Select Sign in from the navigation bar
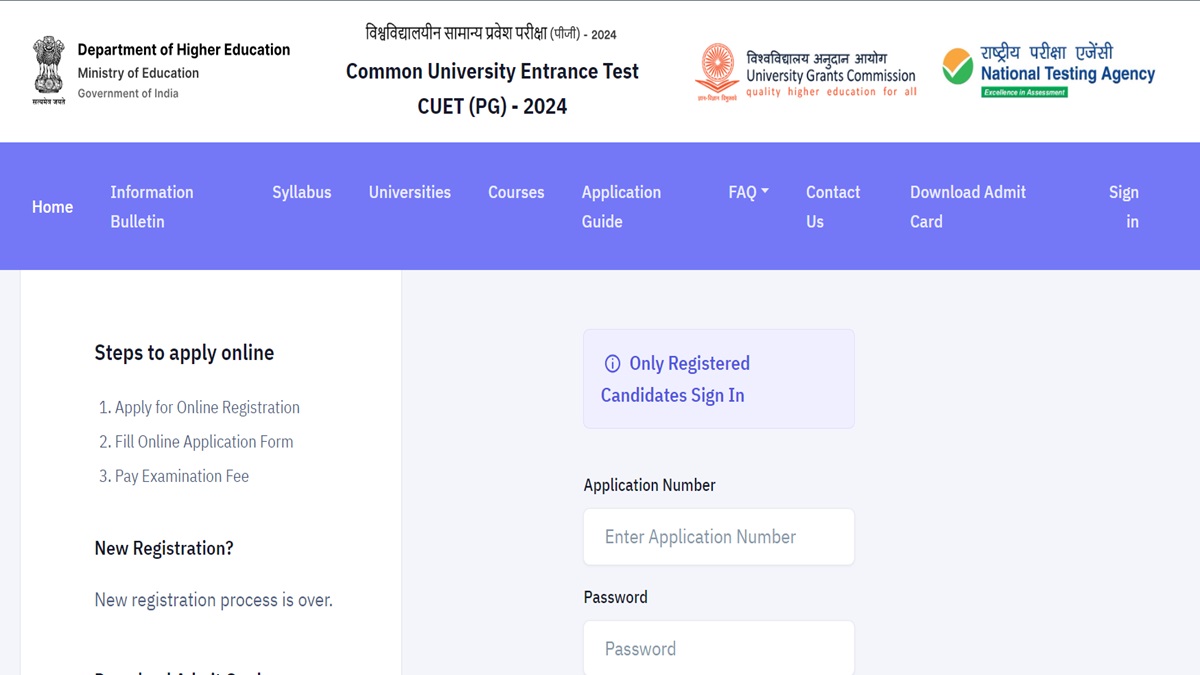Screen dimensions: 1200x675 pyautogui.click(x=1124, y=207)
